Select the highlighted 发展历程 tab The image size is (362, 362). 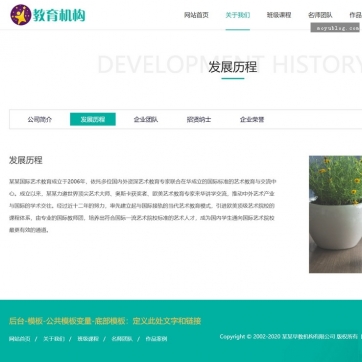pyautogui.click(x=93, y=119)
